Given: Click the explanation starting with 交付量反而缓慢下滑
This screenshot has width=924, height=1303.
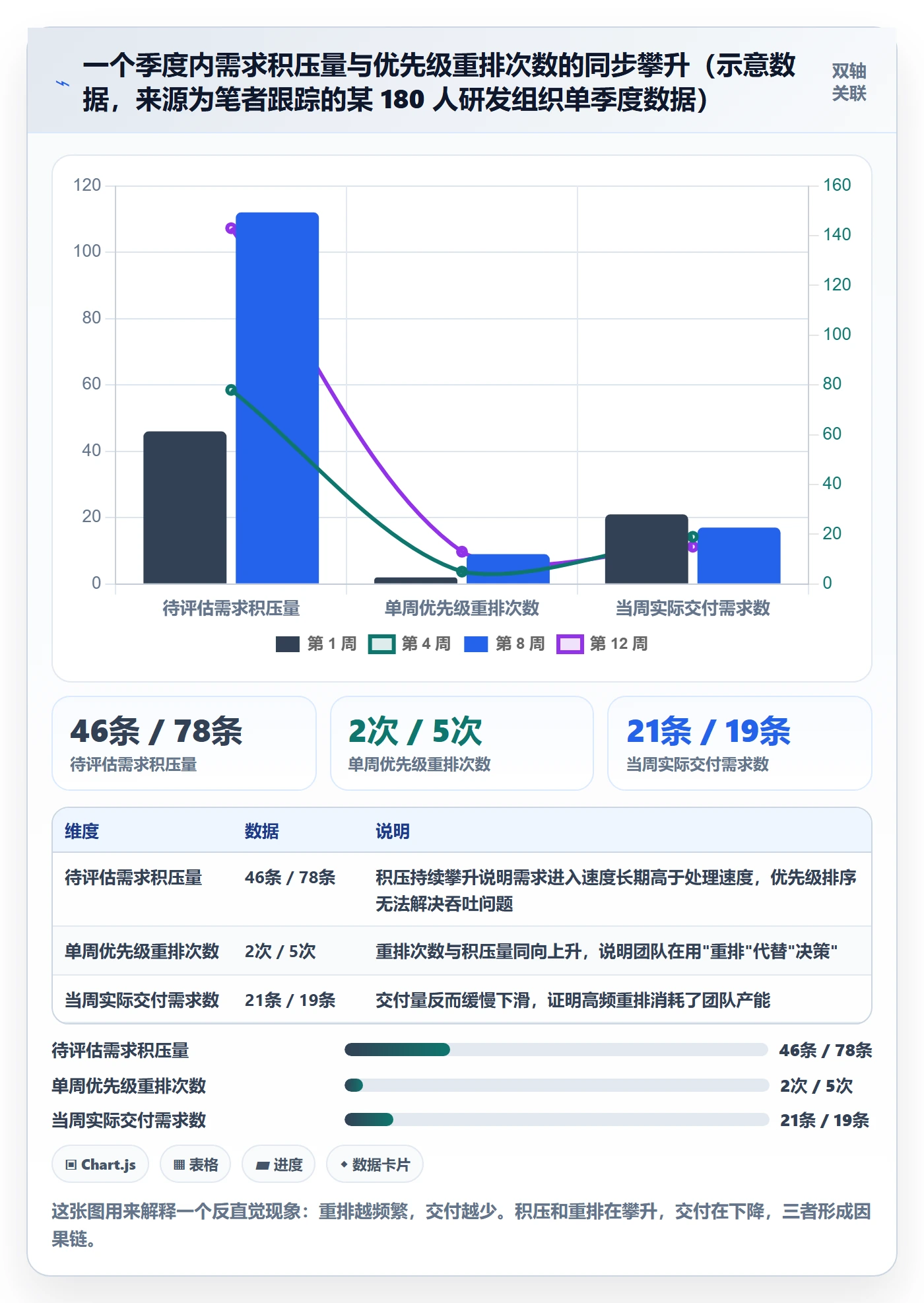Looking at the screenshot, I should (x=573, y=1000).
